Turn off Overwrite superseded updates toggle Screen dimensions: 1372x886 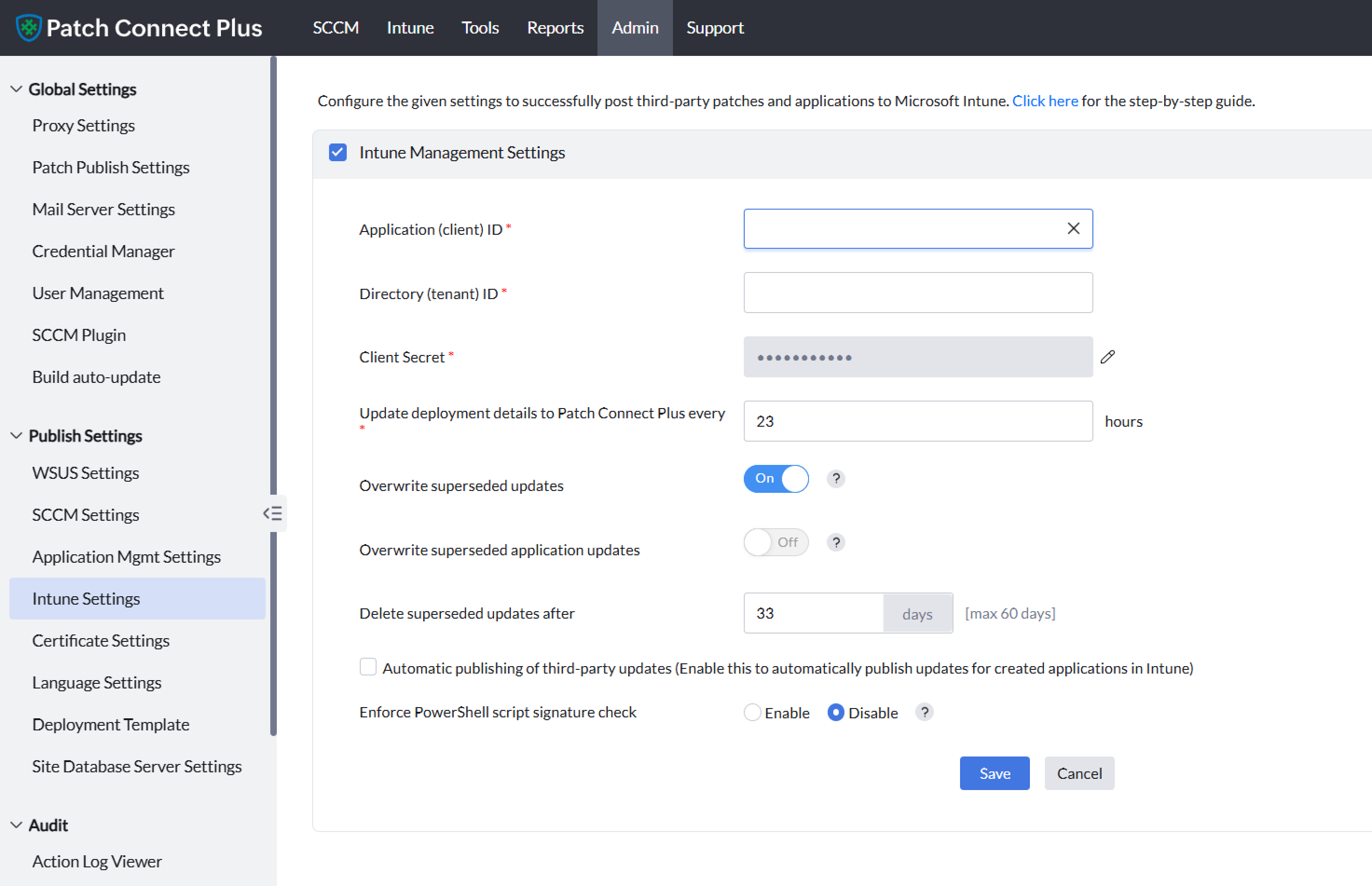point(776,479)
